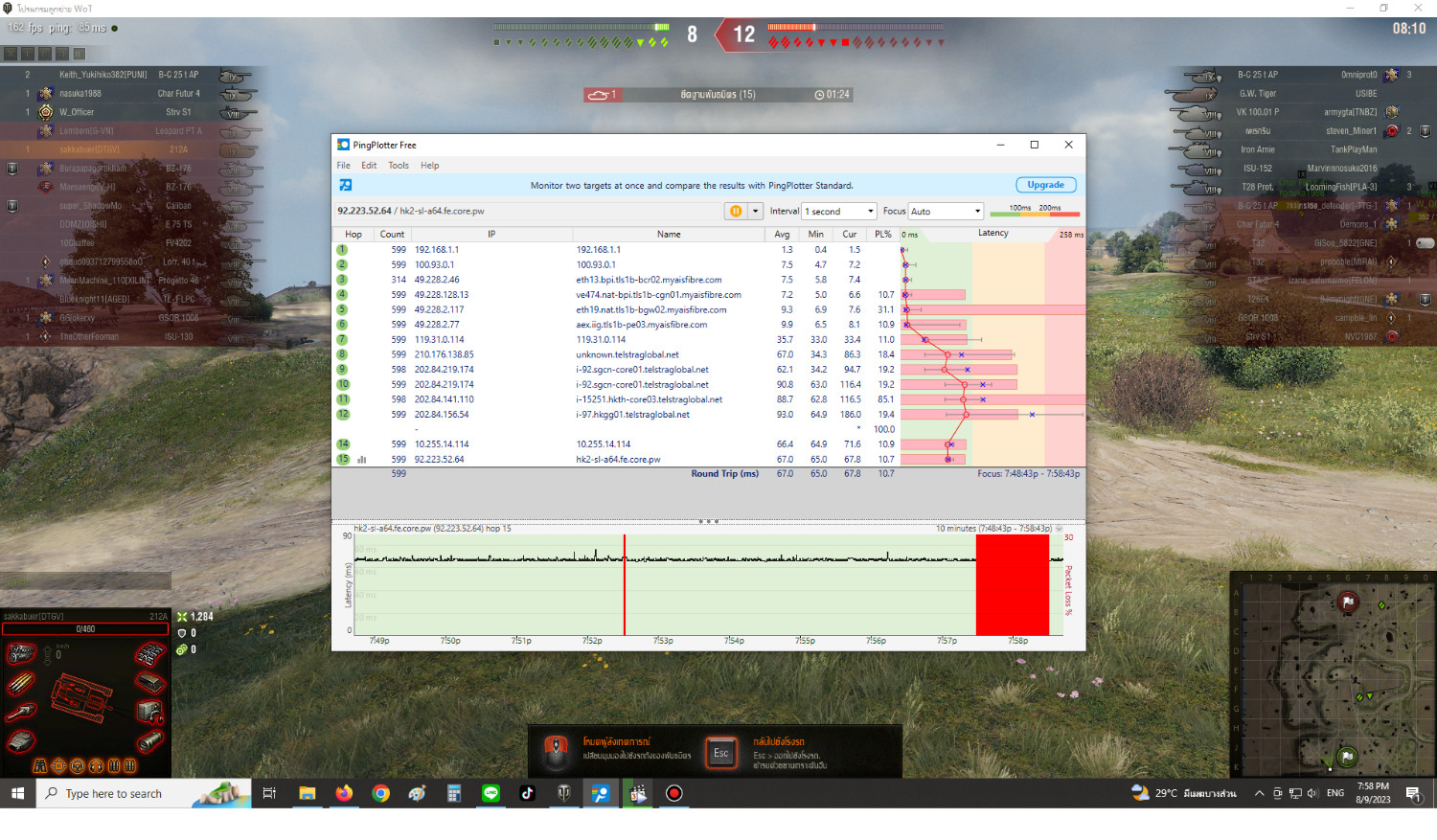
Task: Sort by the Hop column header
Action: [354, 234]
